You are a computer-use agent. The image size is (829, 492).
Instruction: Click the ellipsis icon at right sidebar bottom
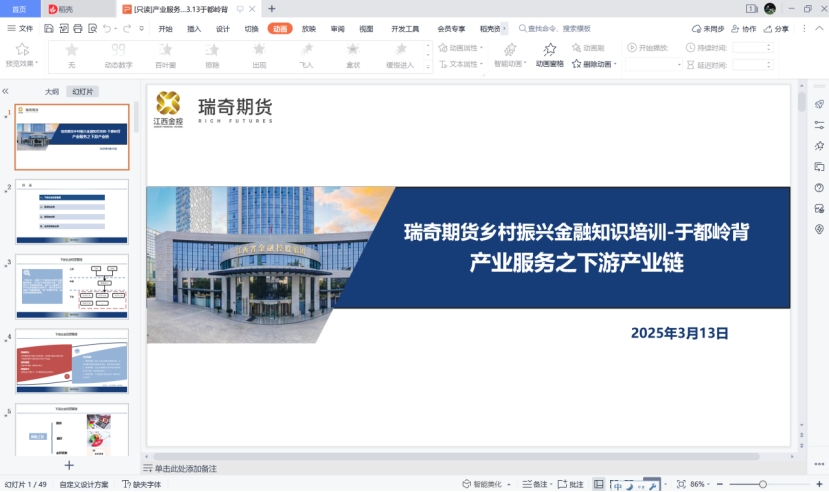pos(819,464)
